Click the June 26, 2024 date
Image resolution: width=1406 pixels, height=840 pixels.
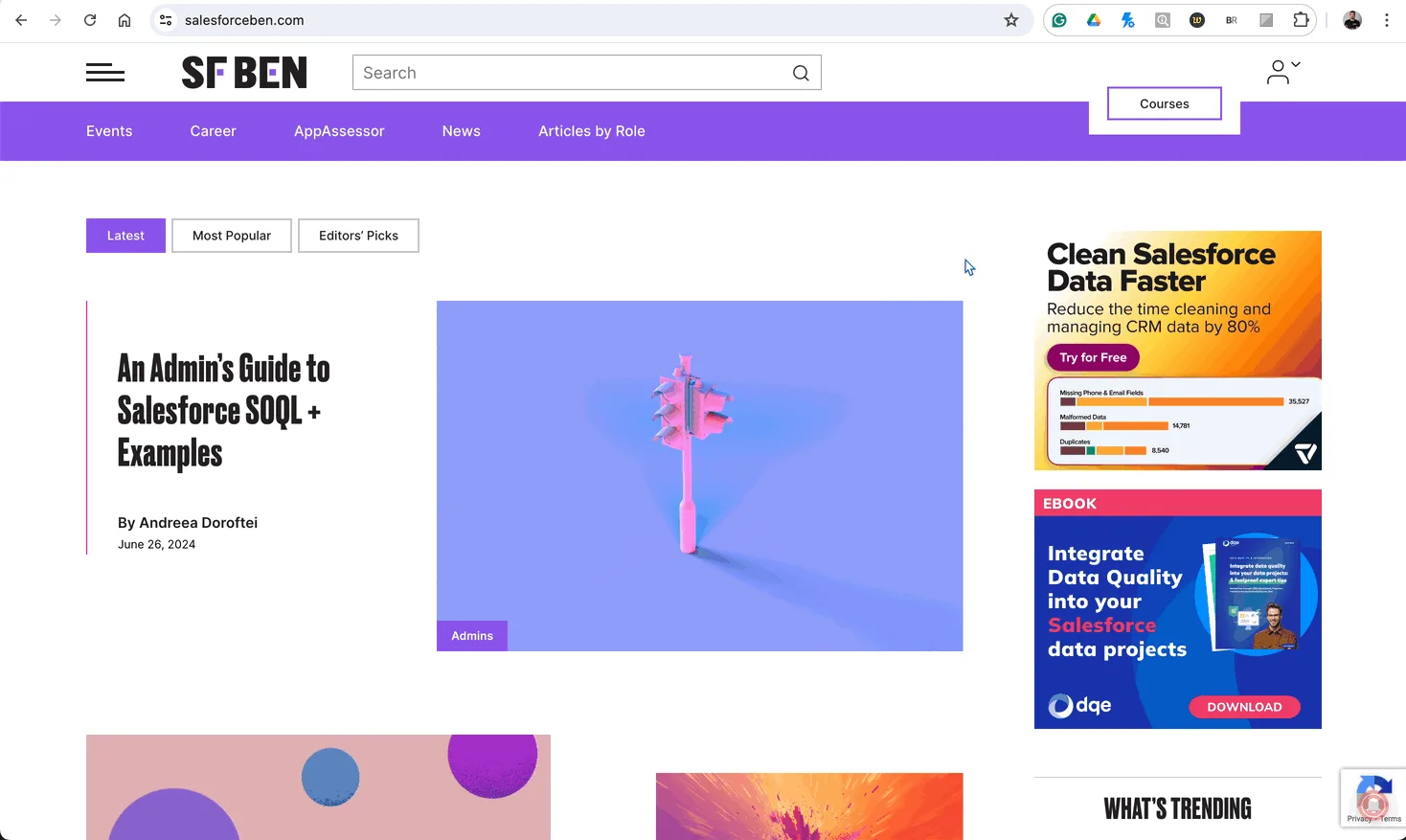coord(156,544)
